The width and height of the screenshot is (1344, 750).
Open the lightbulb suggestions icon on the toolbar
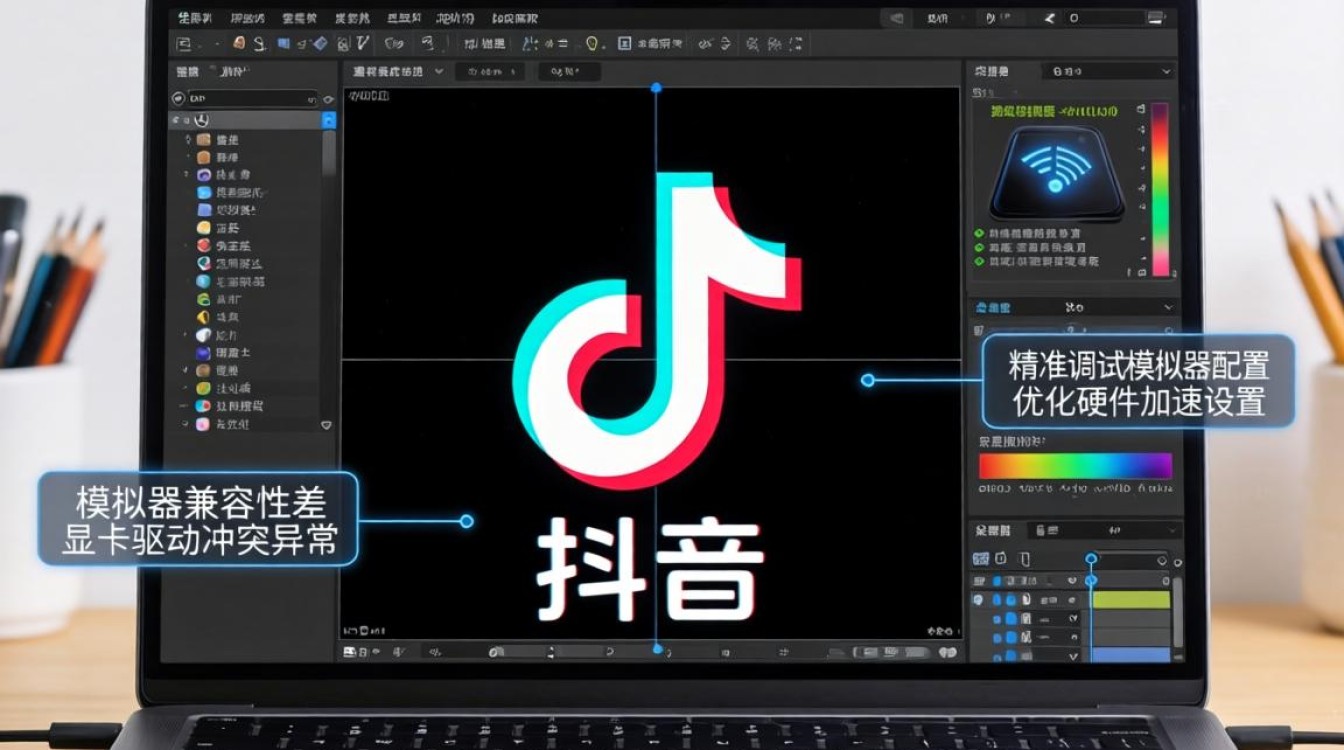(592, 43)
